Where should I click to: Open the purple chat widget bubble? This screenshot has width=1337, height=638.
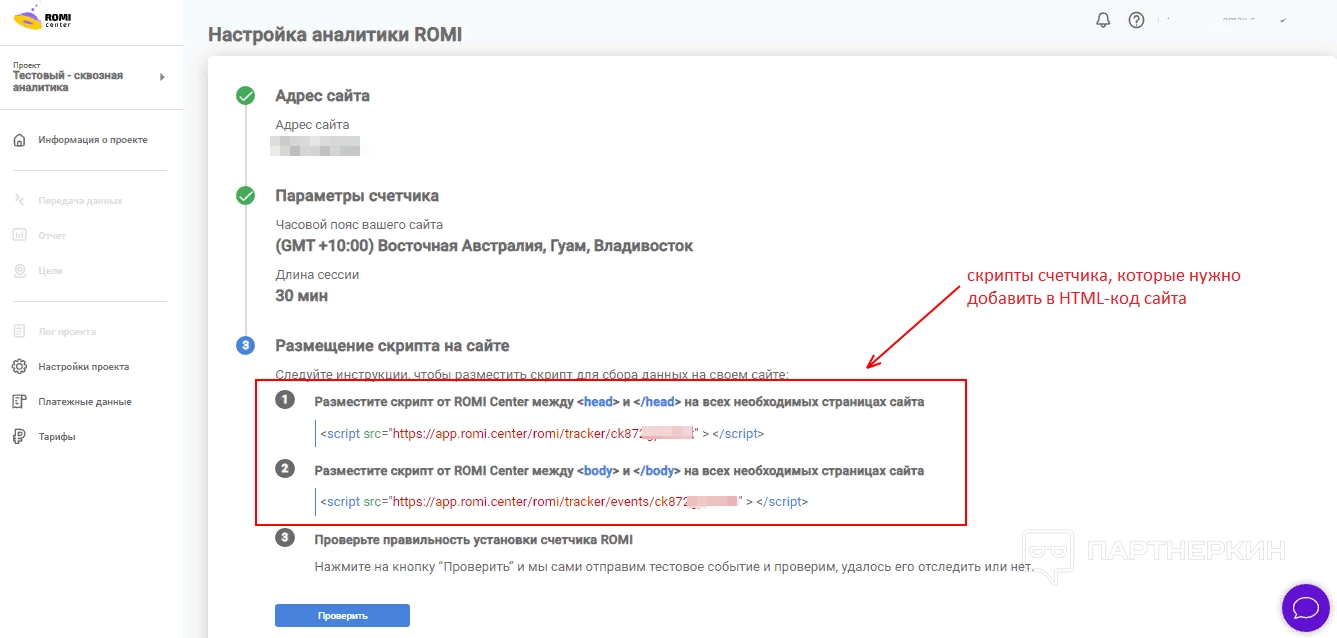pyautogui.click(x=1306, y=607)
